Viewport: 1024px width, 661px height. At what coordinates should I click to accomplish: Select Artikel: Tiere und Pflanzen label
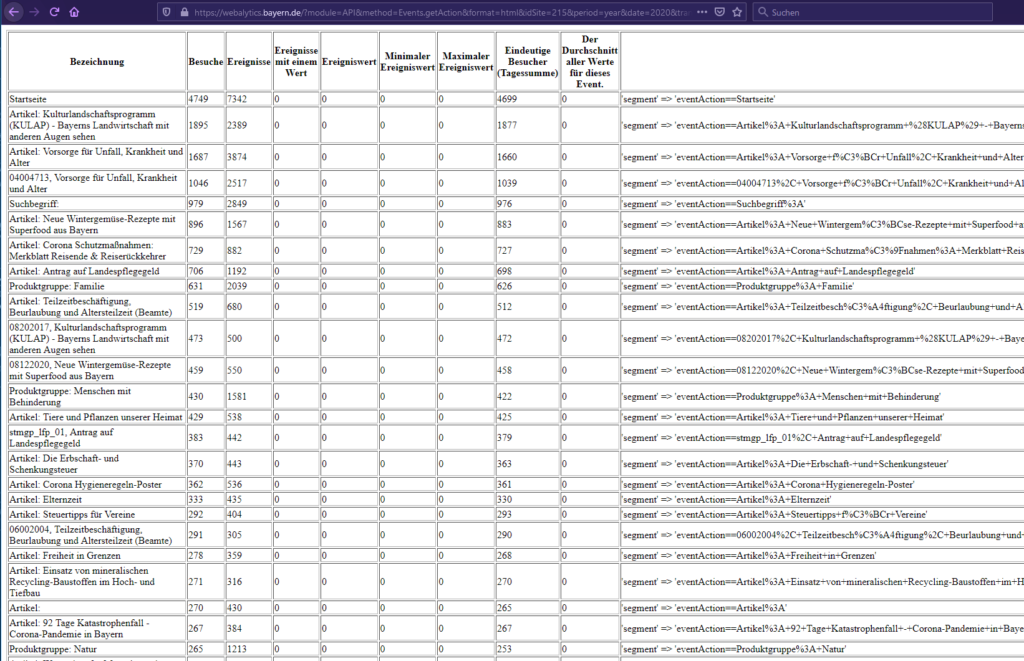(96, 417)
